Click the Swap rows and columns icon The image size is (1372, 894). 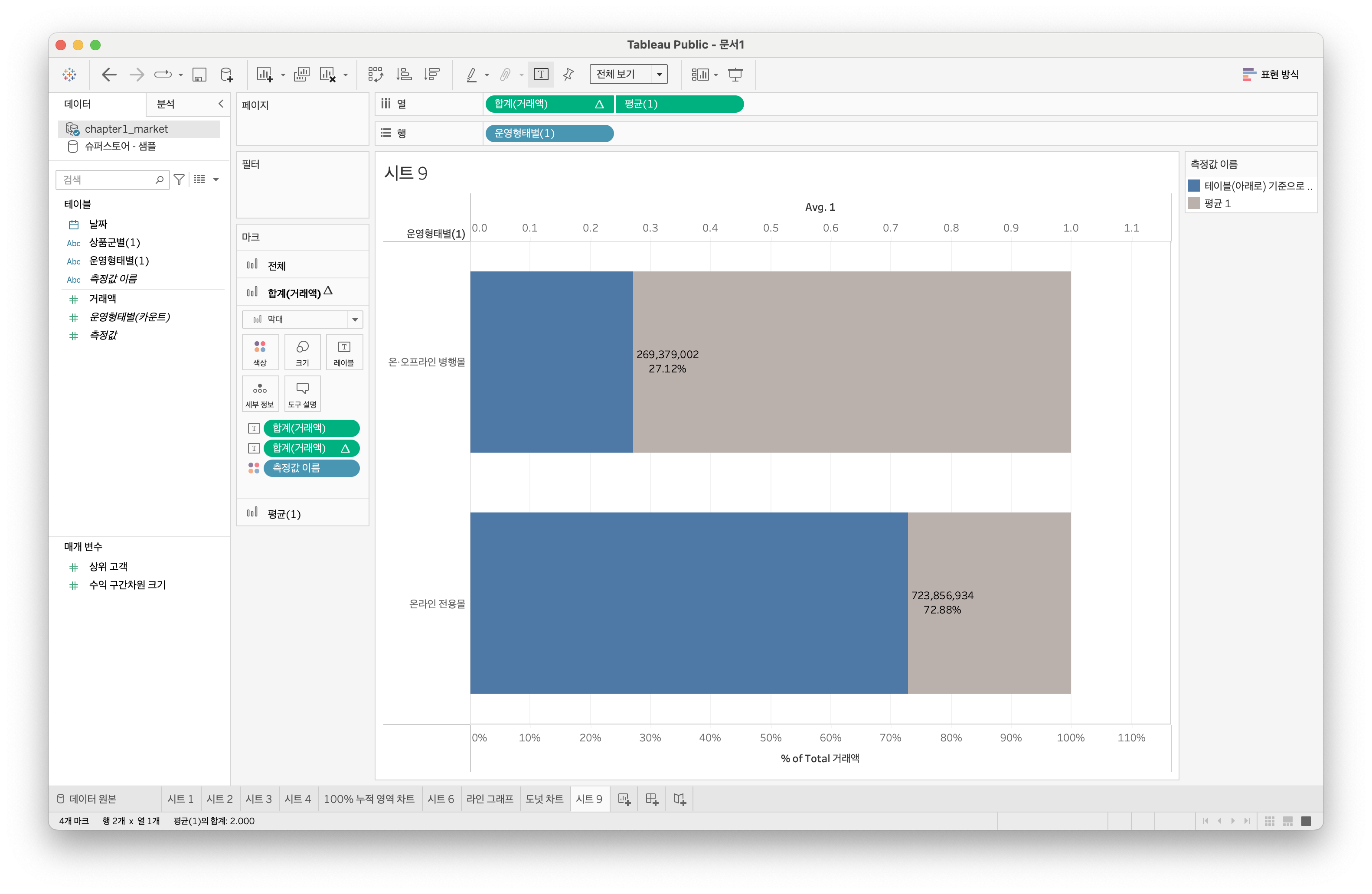376,75
